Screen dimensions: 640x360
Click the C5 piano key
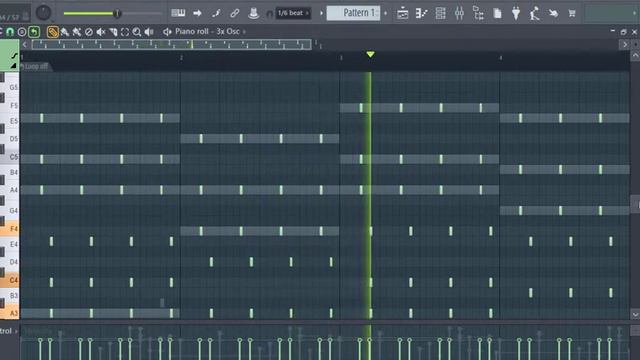click(x=9, y=157)
